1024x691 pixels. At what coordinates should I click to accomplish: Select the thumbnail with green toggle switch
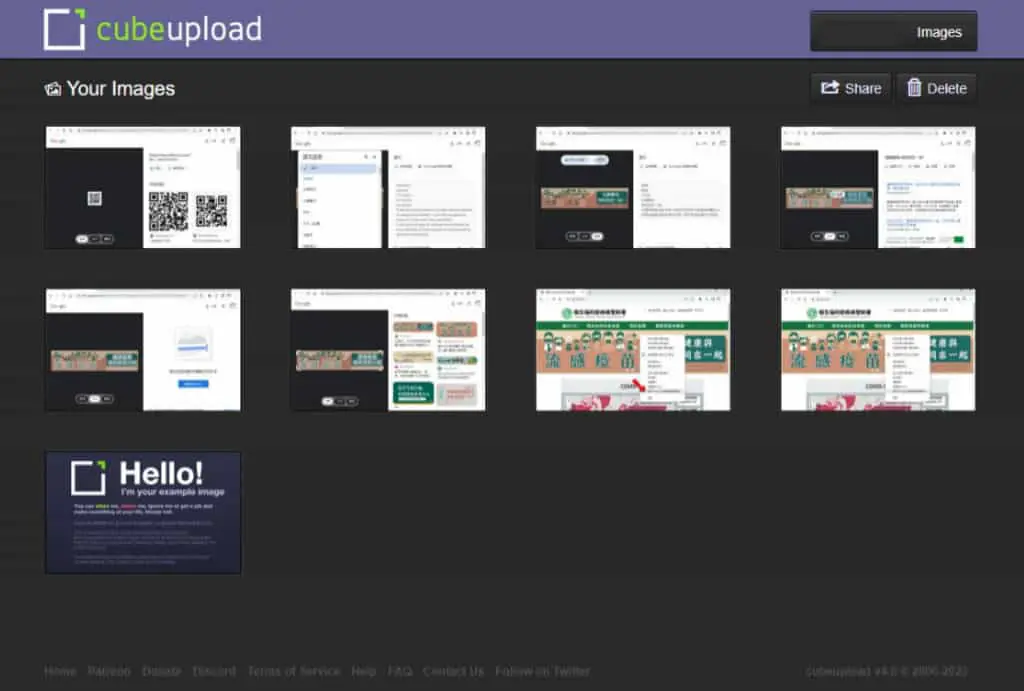[878, 187]
